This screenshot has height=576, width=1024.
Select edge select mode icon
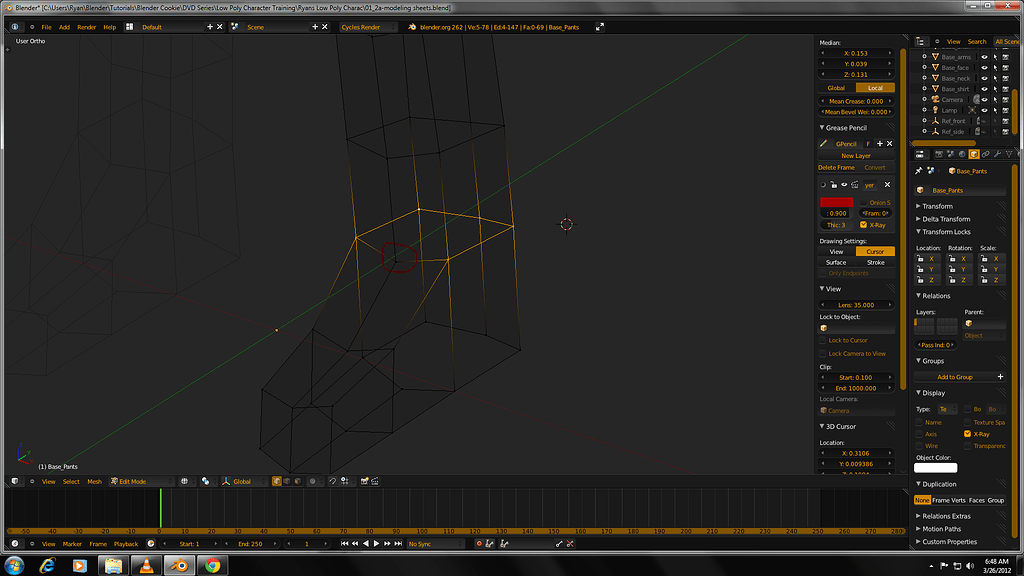tap(287, 481)
